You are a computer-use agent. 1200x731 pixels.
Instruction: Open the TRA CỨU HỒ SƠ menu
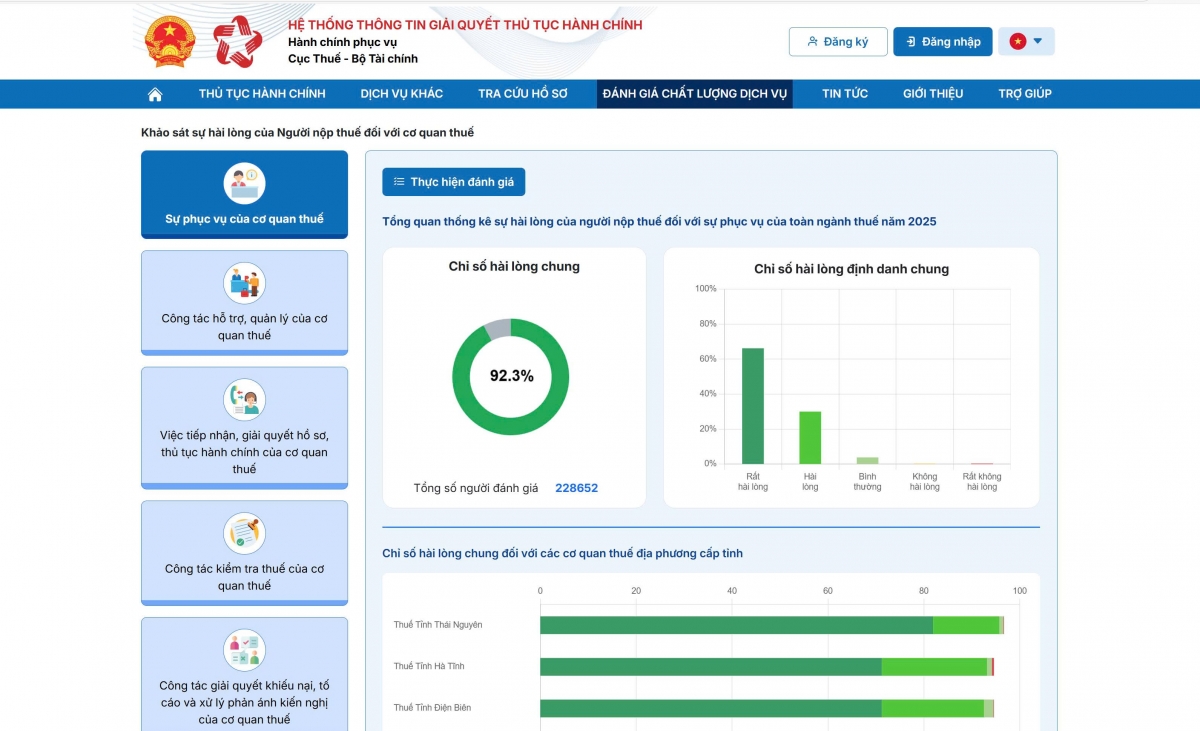(523, 94)
